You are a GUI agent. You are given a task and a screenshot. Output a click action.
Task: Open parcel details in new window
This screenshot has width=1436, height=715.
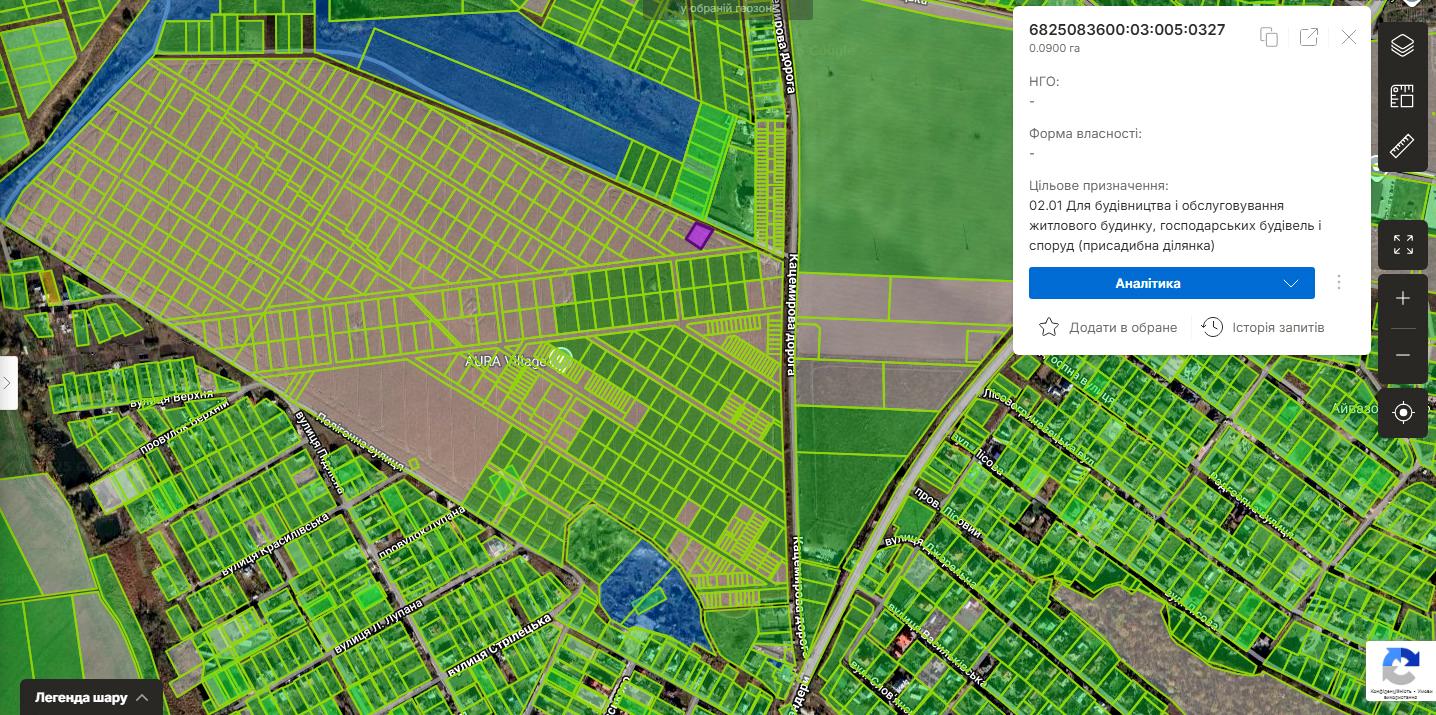[x=1308, y=37]
